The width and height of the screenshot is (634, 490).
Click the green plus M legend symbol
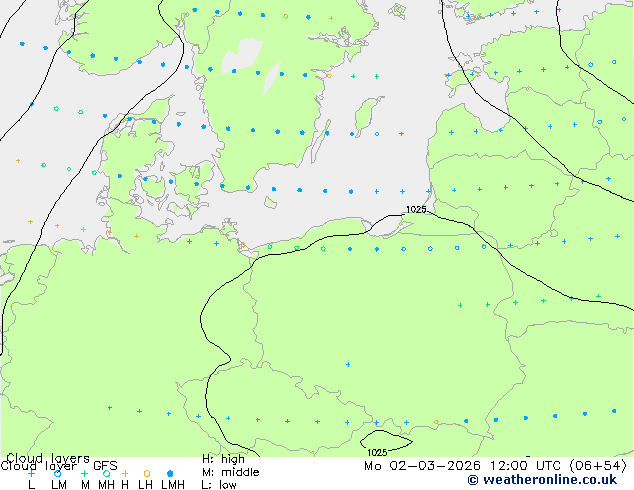(84, 473)
